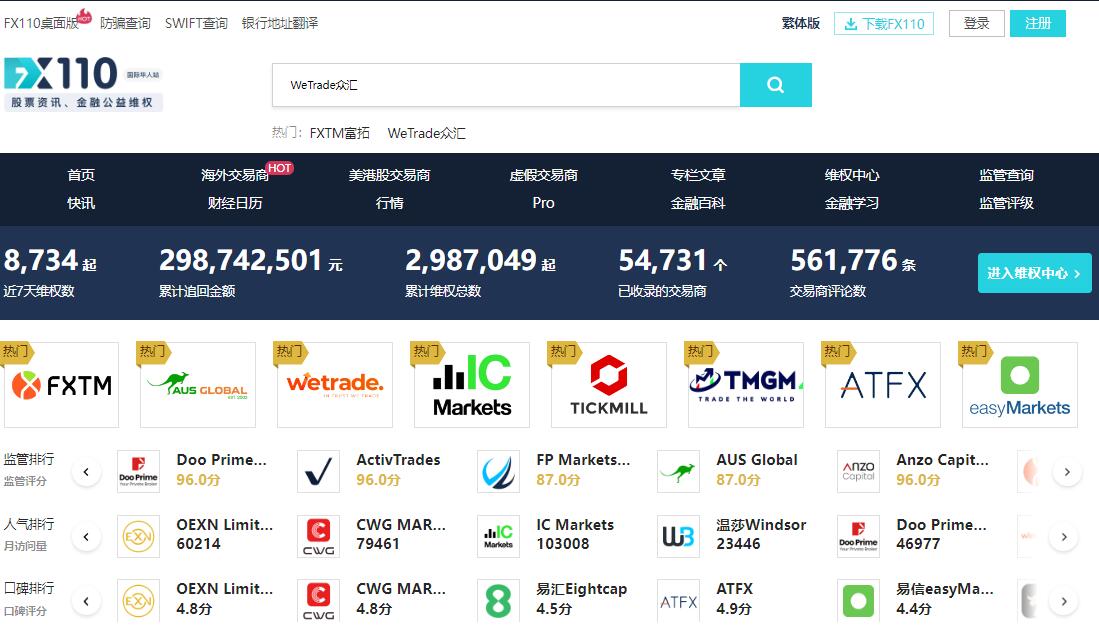Click 登录 login button
Image resolution: width=1099 pixels, height=633 pixels.
pos(976,24)
